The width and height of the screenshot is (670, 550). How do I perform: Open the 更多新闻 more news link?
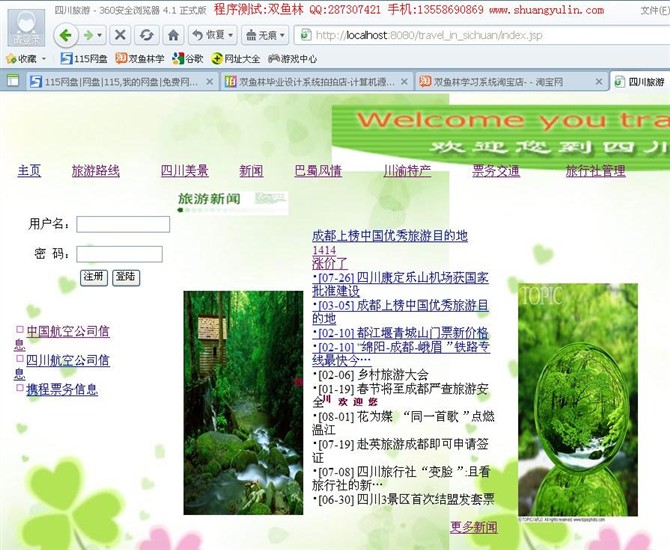tap(474, 527)
